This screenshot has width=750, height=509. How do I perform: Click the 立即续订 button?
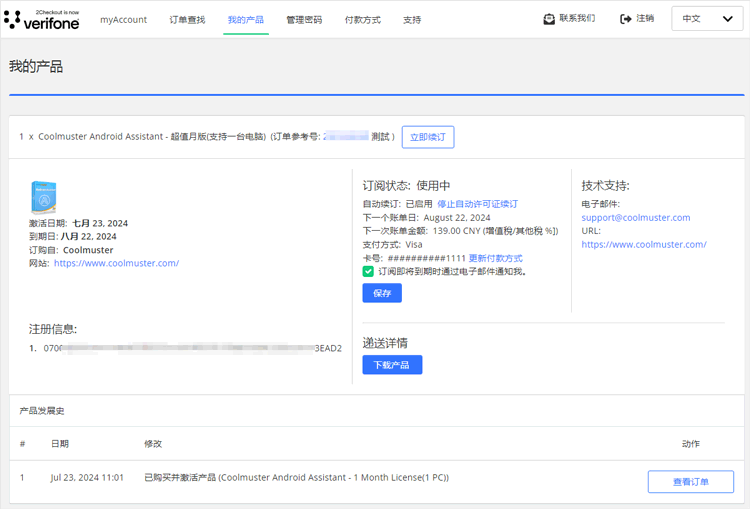point(428,137)
